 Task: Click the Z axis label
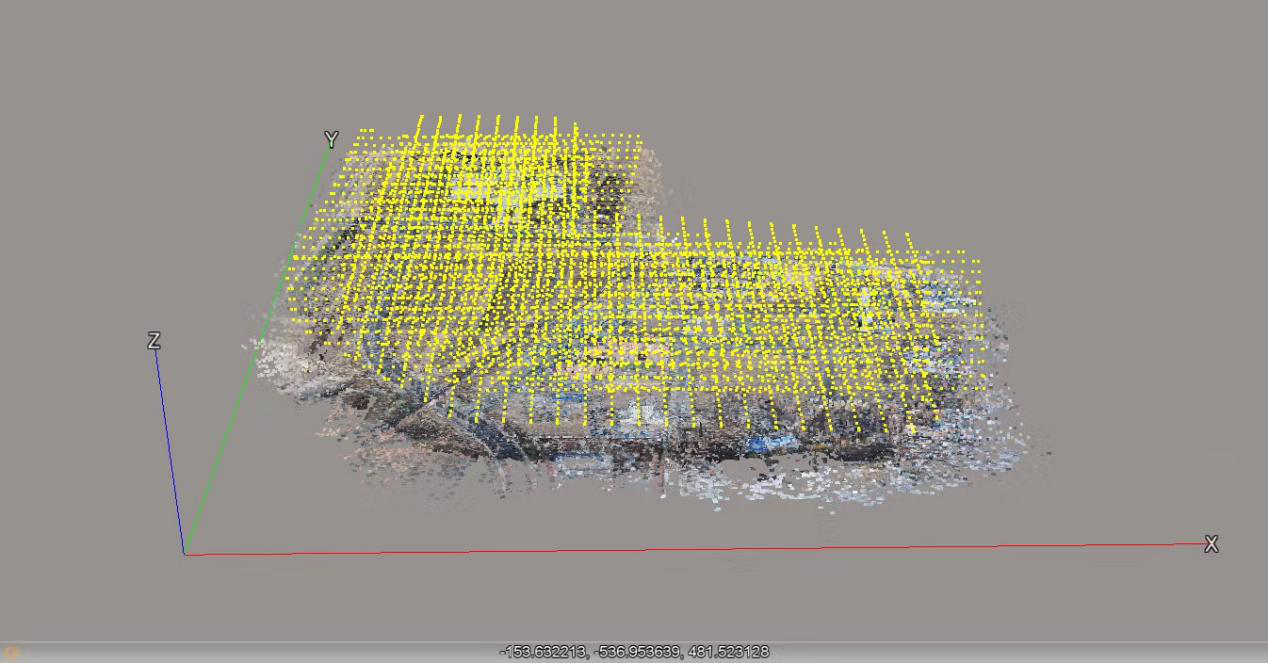153,342
